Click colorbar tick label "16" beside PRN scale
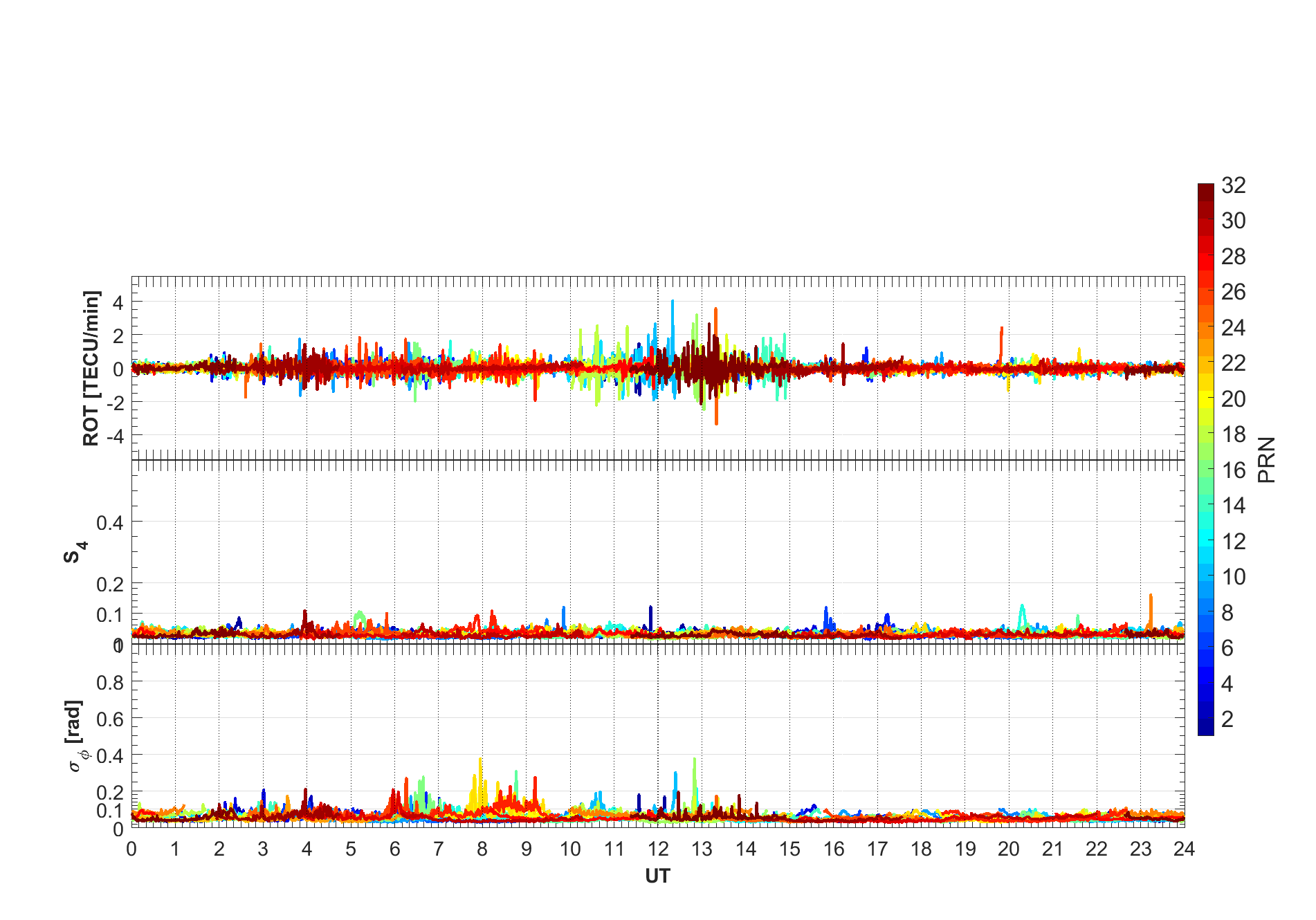1316x920 pixels. [x=1234, y=470]
